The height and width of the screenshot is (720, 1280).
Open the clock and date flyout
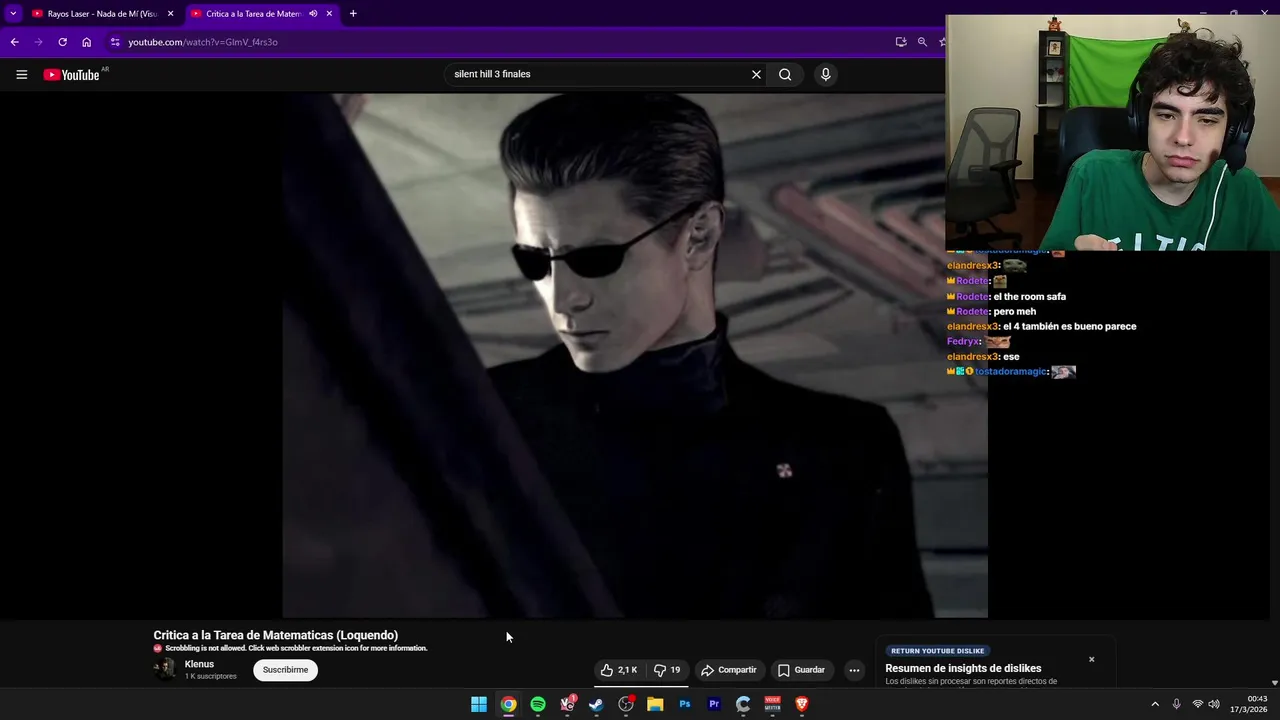click(1248, 704)
